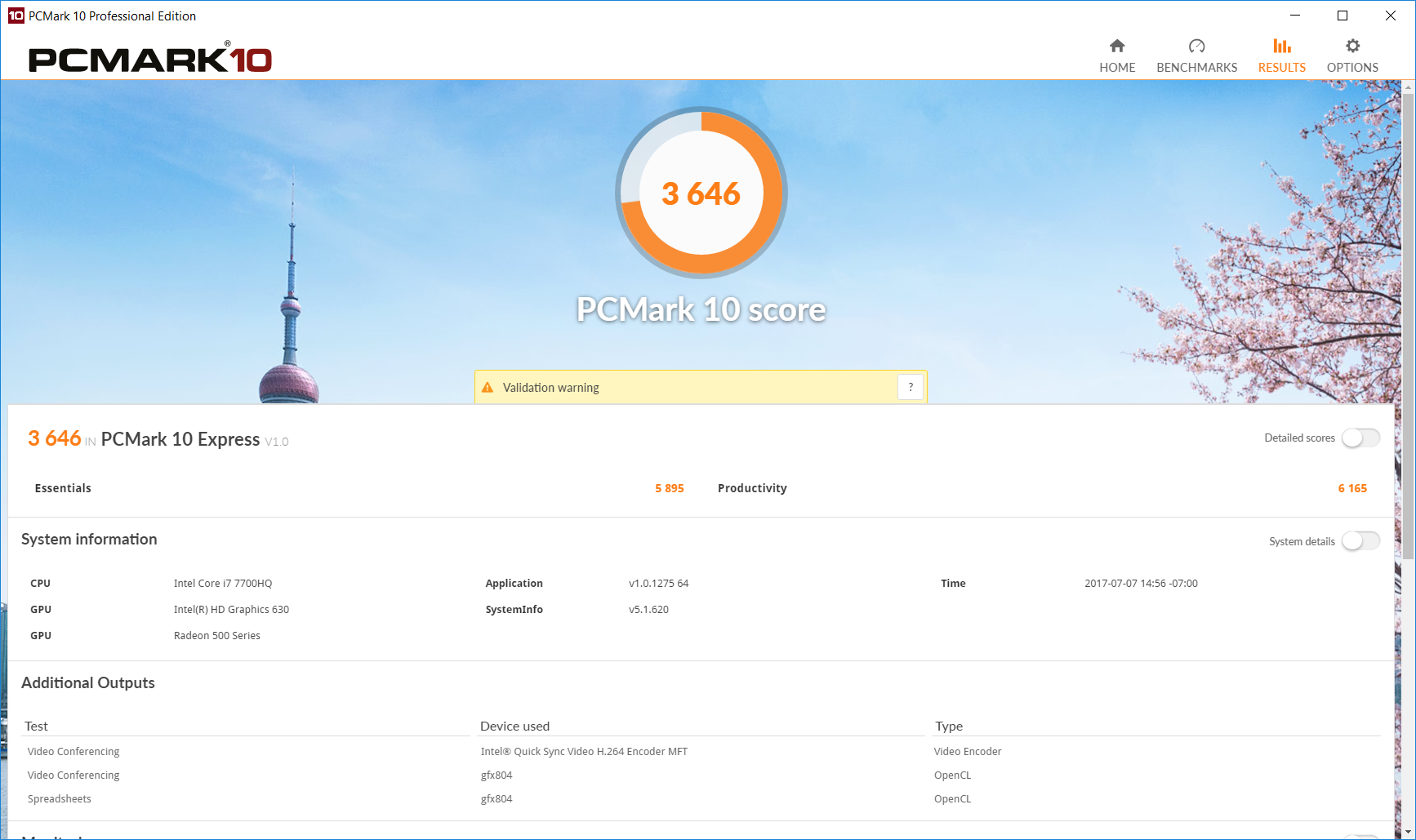1416x840 pixels.
Task: Open the OPTIONS tab
Action: tap(1352, 56)
